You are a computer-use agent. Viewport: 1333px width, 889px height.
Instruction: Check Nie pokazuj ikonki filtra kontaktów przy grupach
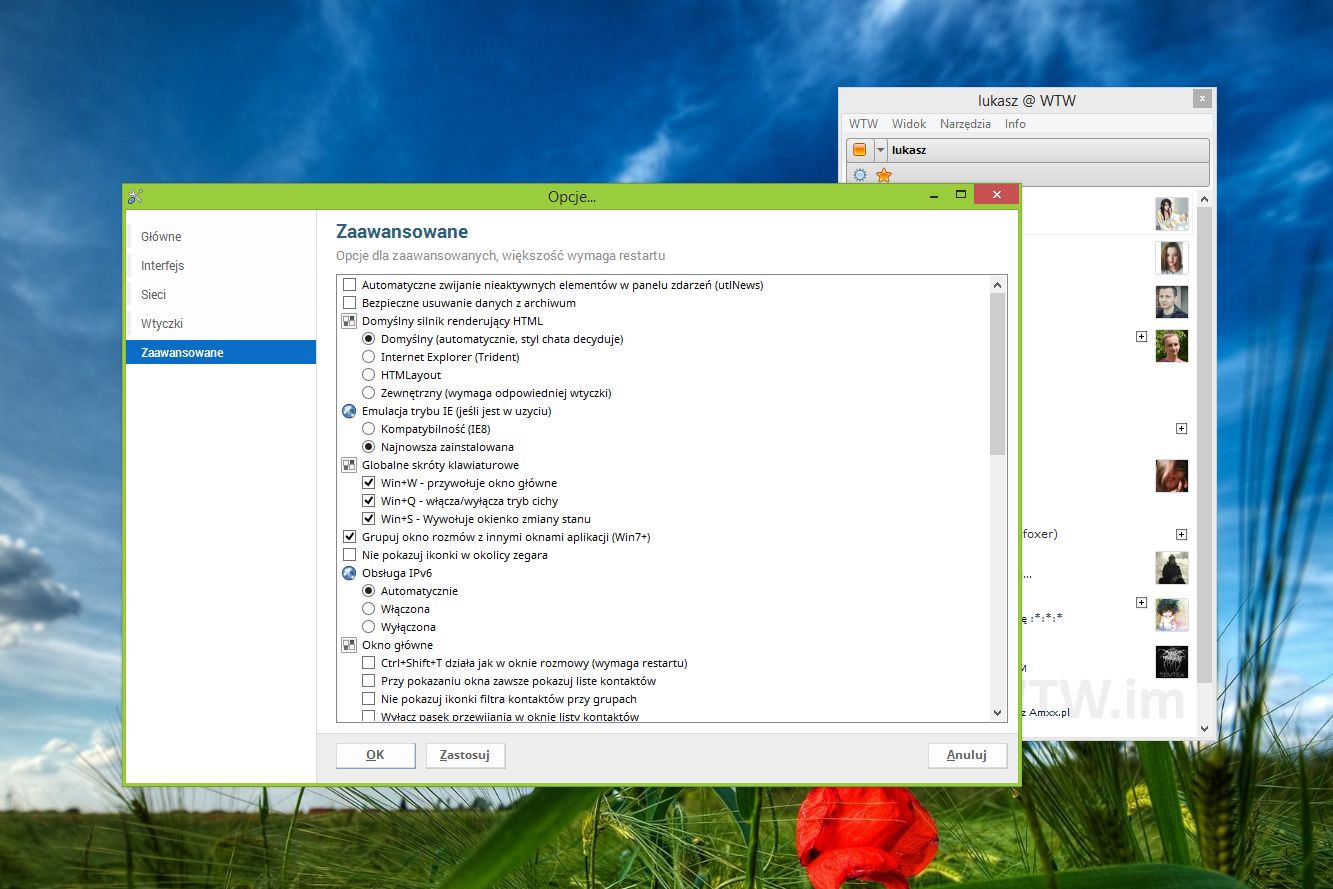click(368, 699)
